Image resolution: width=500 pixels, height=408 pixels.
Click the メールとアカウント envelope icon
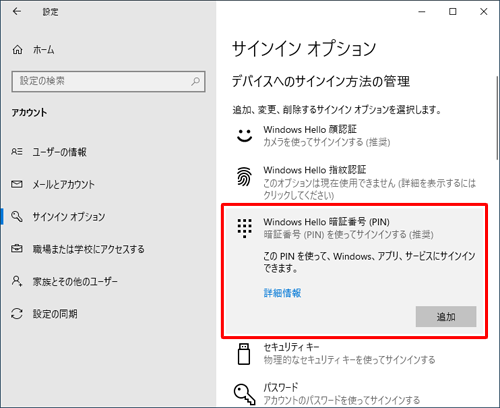tap(17, 184)
